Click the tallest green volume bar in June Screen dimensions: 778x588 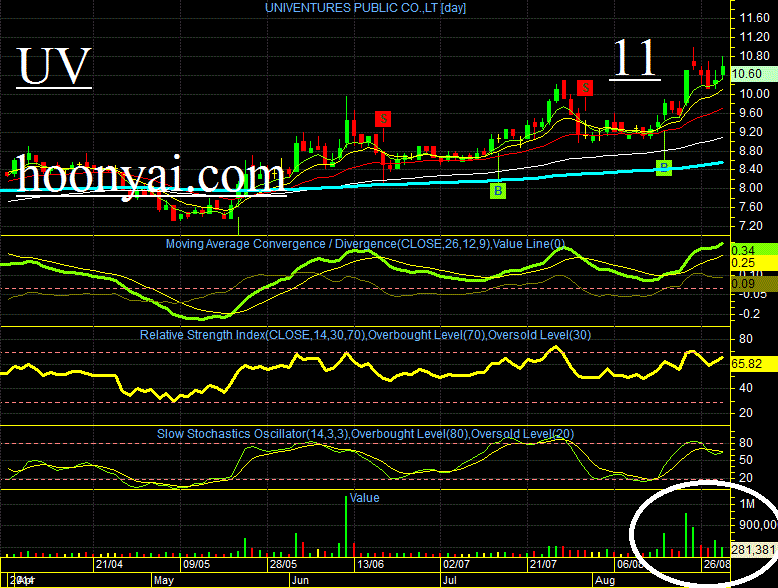(346, 526)
